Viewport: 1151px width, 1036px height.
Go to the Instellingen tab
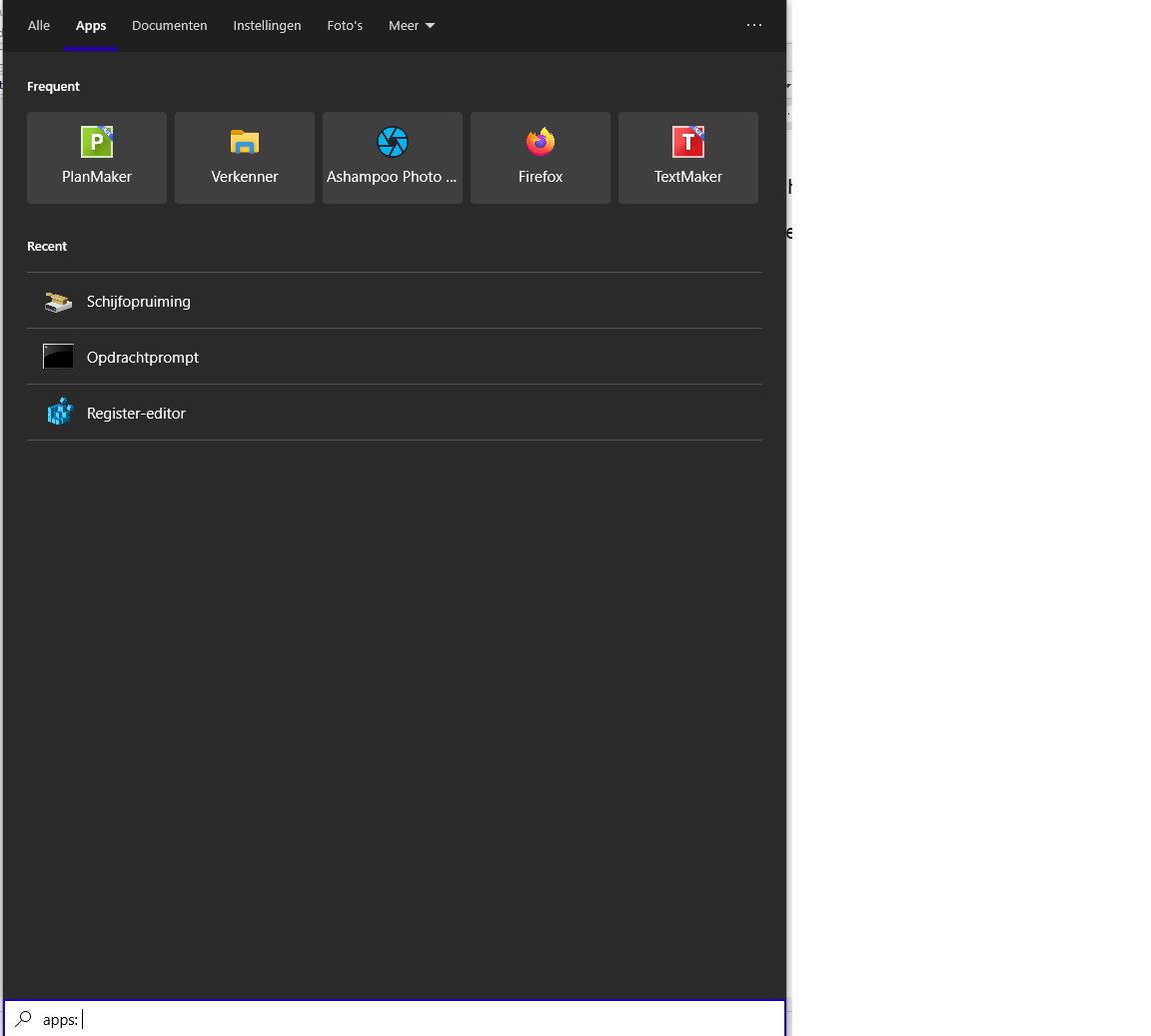267,26
